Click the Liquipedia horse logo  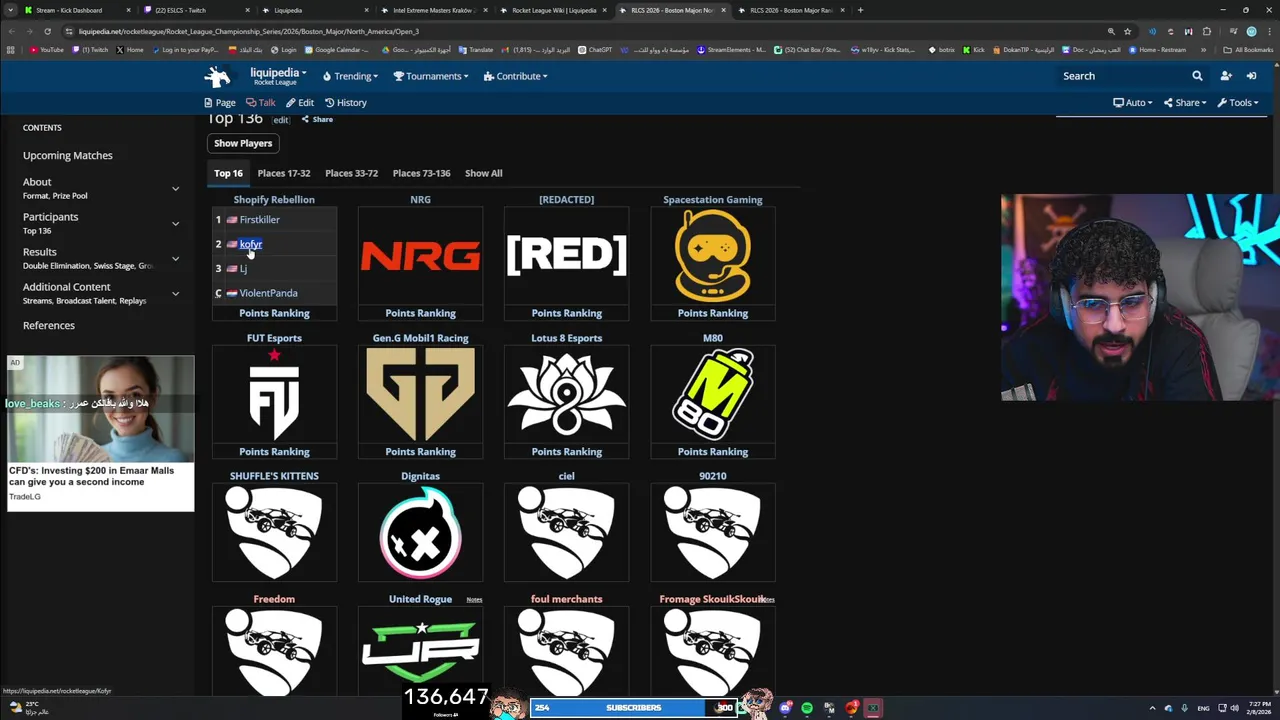217,76
